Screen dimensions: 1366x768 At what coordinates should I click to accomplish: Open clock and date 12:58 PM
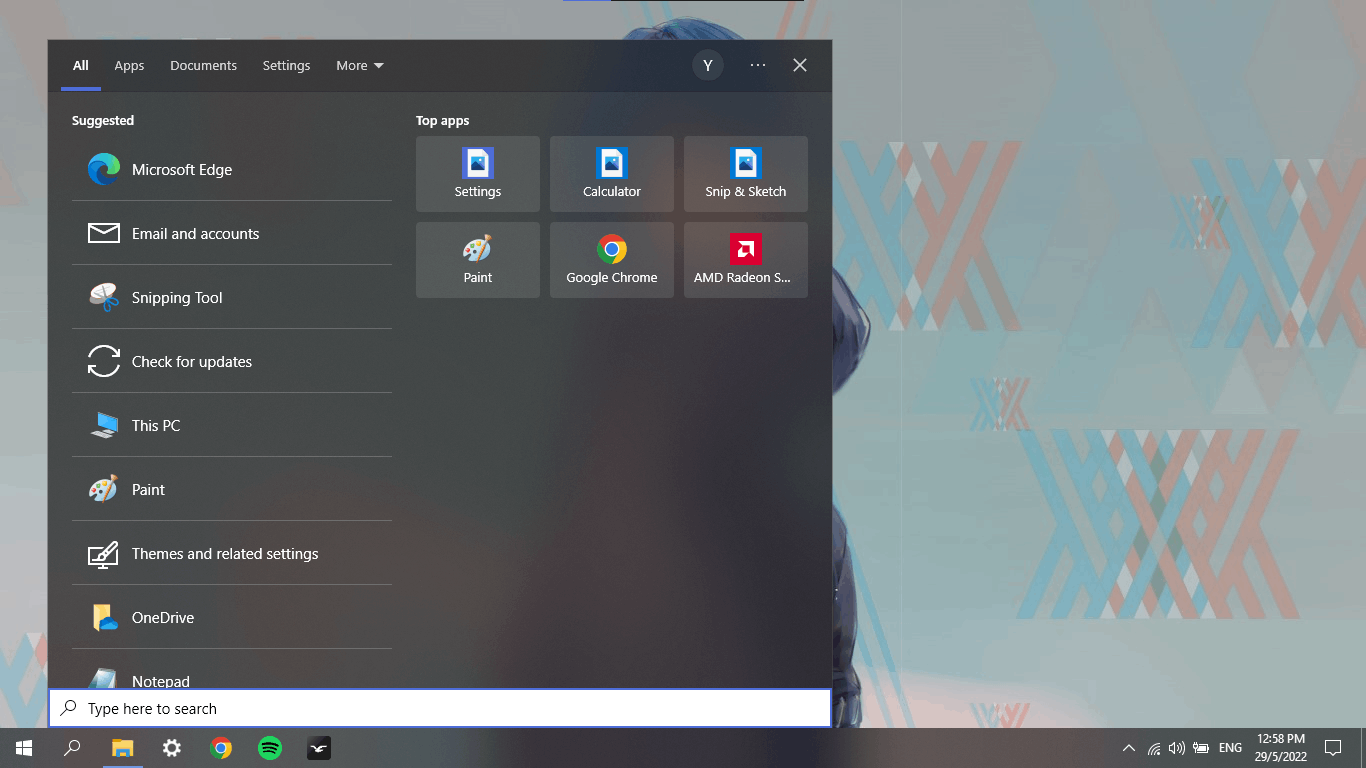click(1280, 748)
